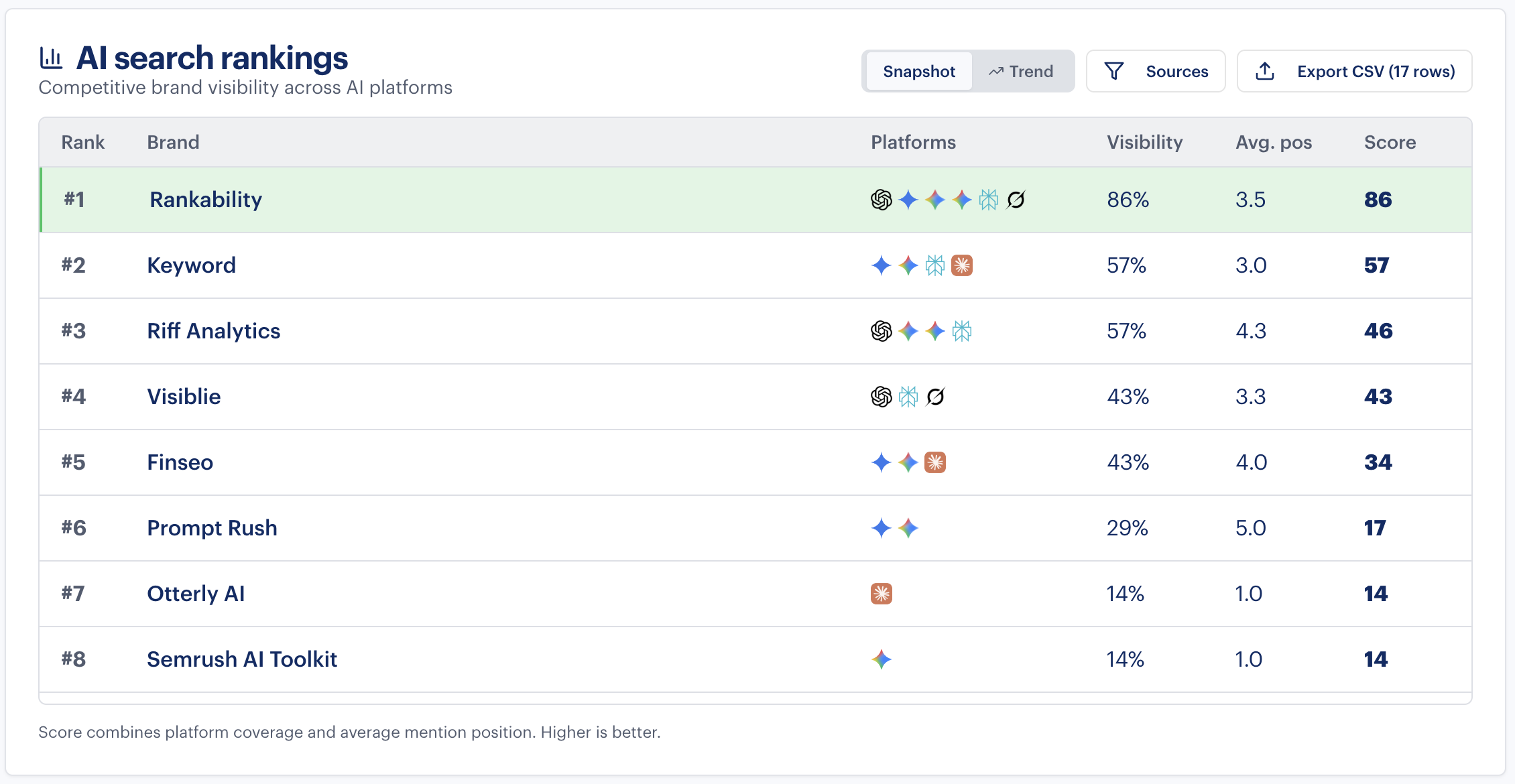This screenshot has height=784, width=1515.
Task: Click Visiblie's average position 3.3
Action: pos(1251,397)
